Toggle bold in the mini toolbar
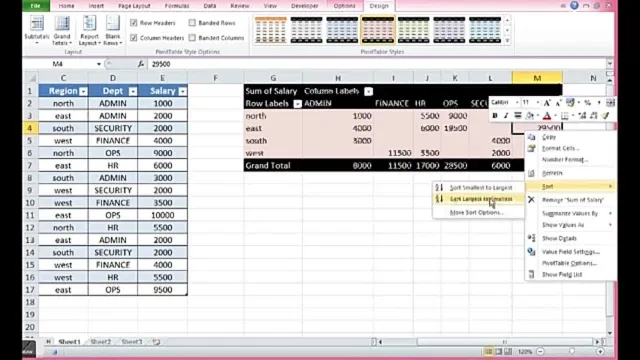The image size is (640, 360). point(495,116)
